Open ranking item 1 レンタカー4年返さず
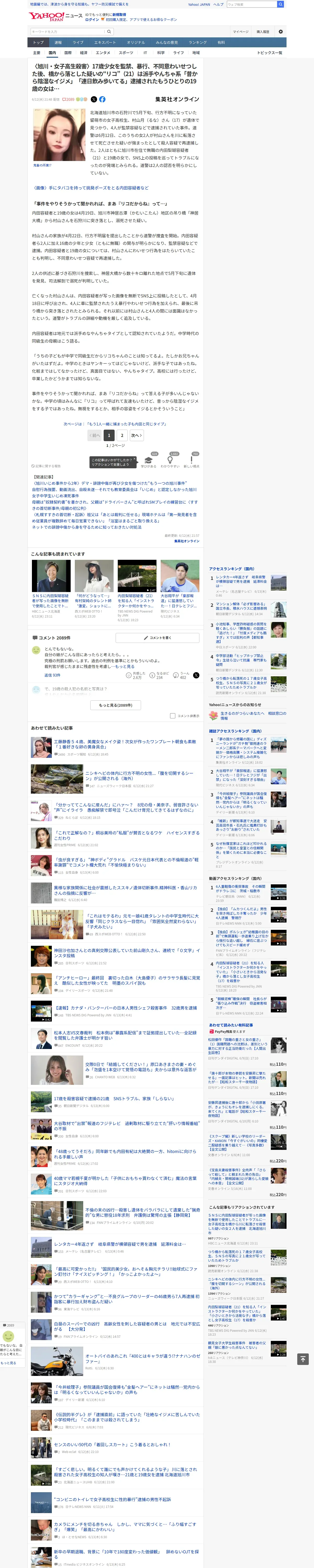The width and height of the screenshot is (314, 1568). pyautogui.click(x=242, y=581)
